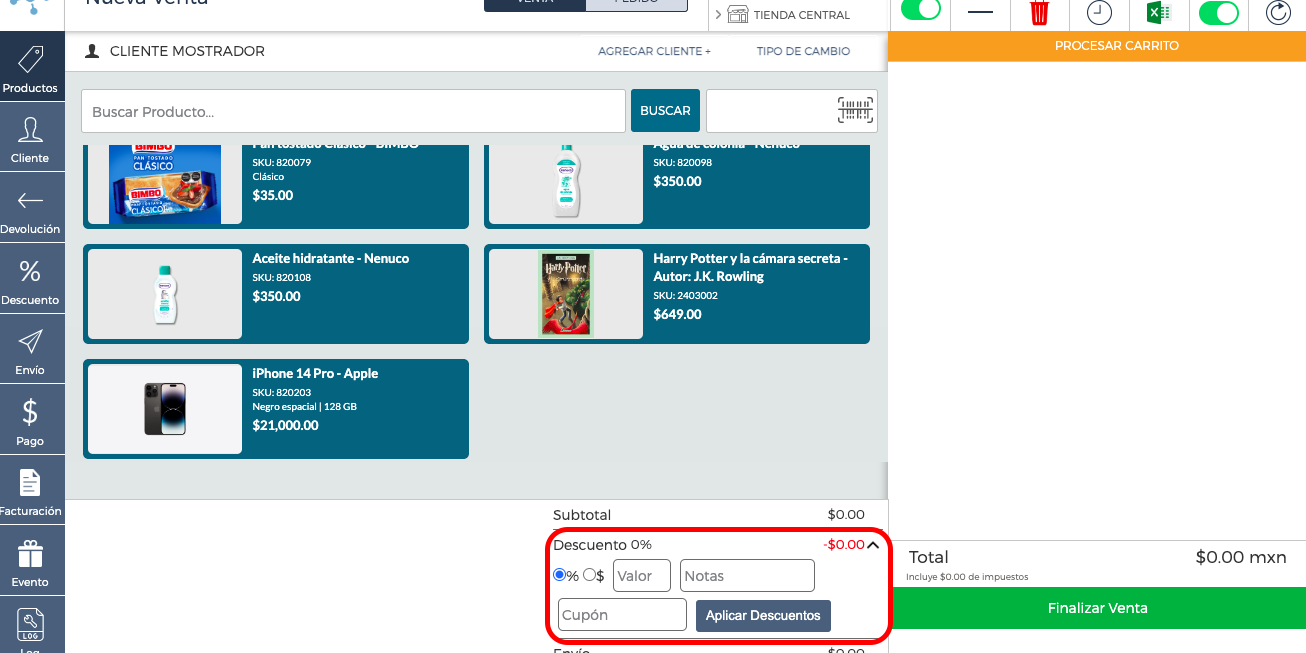Switch to the Pedido tab
Image resolution: width=1306 pixels, height=653 pixels.
pos(637,4)
